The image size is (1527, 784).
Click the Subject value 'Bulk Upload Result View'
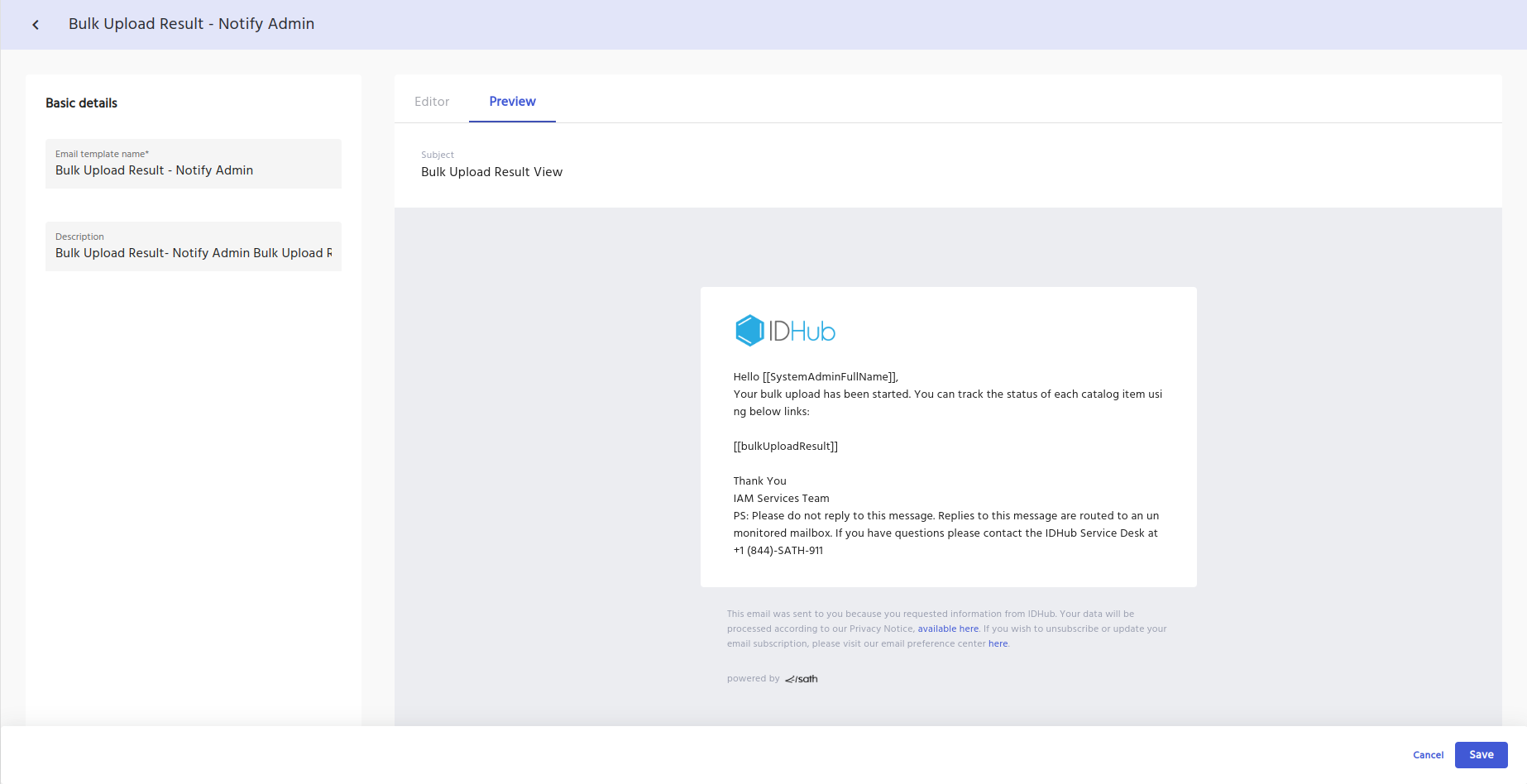coord(491,172)
